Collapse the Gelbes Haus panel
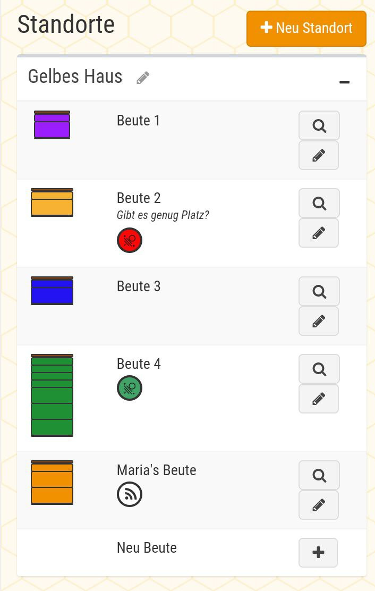 tap(344, 82)
